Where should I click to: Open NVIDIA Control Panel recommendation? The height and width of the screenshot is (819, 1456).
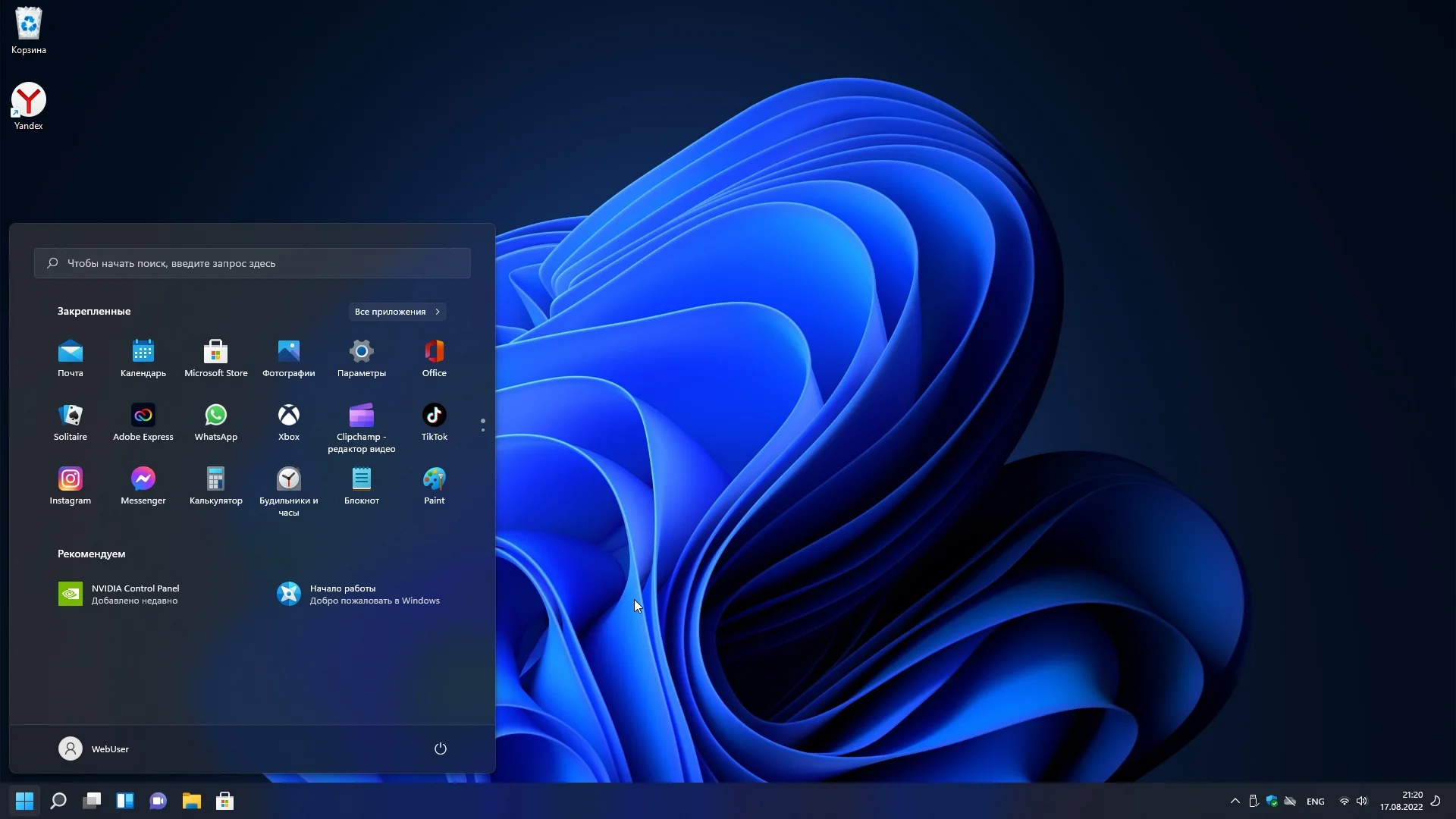pyautogui.click(x=120, y=594)
